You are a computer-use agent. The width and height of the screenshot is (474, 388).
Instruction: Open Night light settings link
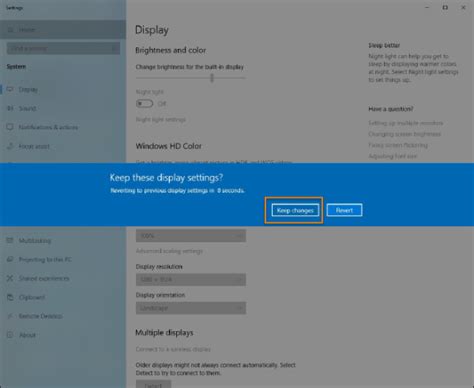161,120
